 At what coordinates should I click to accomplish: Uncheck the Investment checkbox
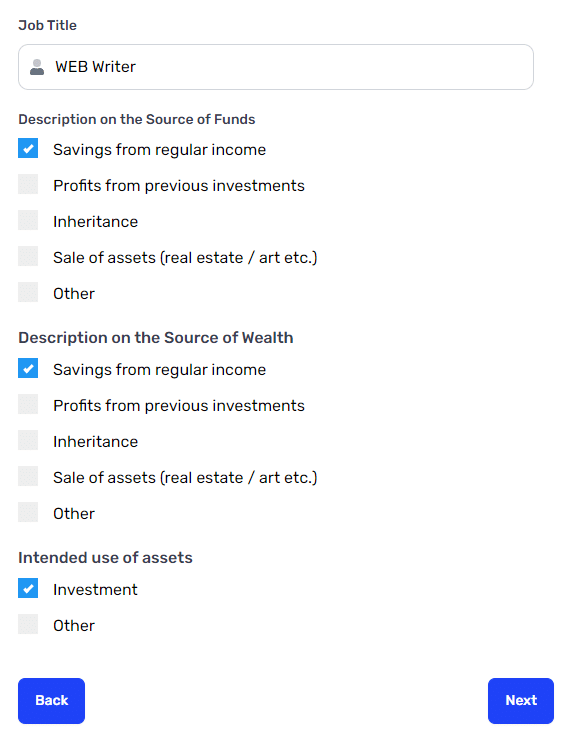(x=28, y=588)
